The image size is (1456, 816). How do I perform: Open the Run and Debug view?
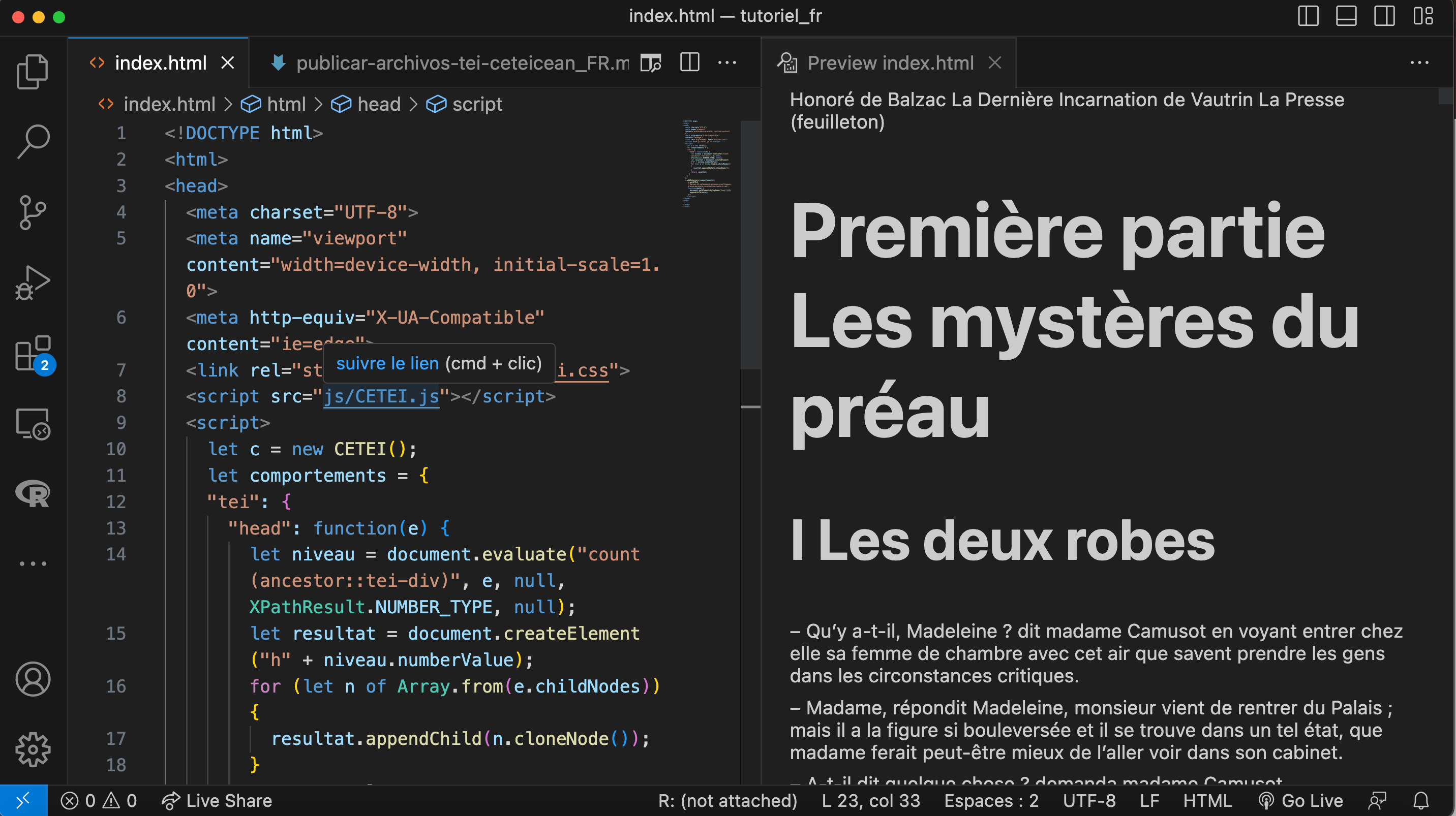32,283
